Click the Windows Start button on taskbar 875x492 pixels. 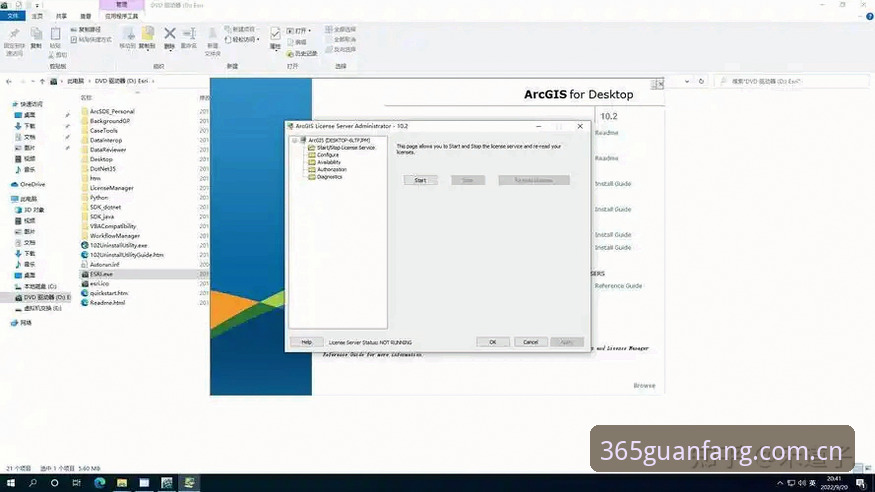(x=11, y=483)
